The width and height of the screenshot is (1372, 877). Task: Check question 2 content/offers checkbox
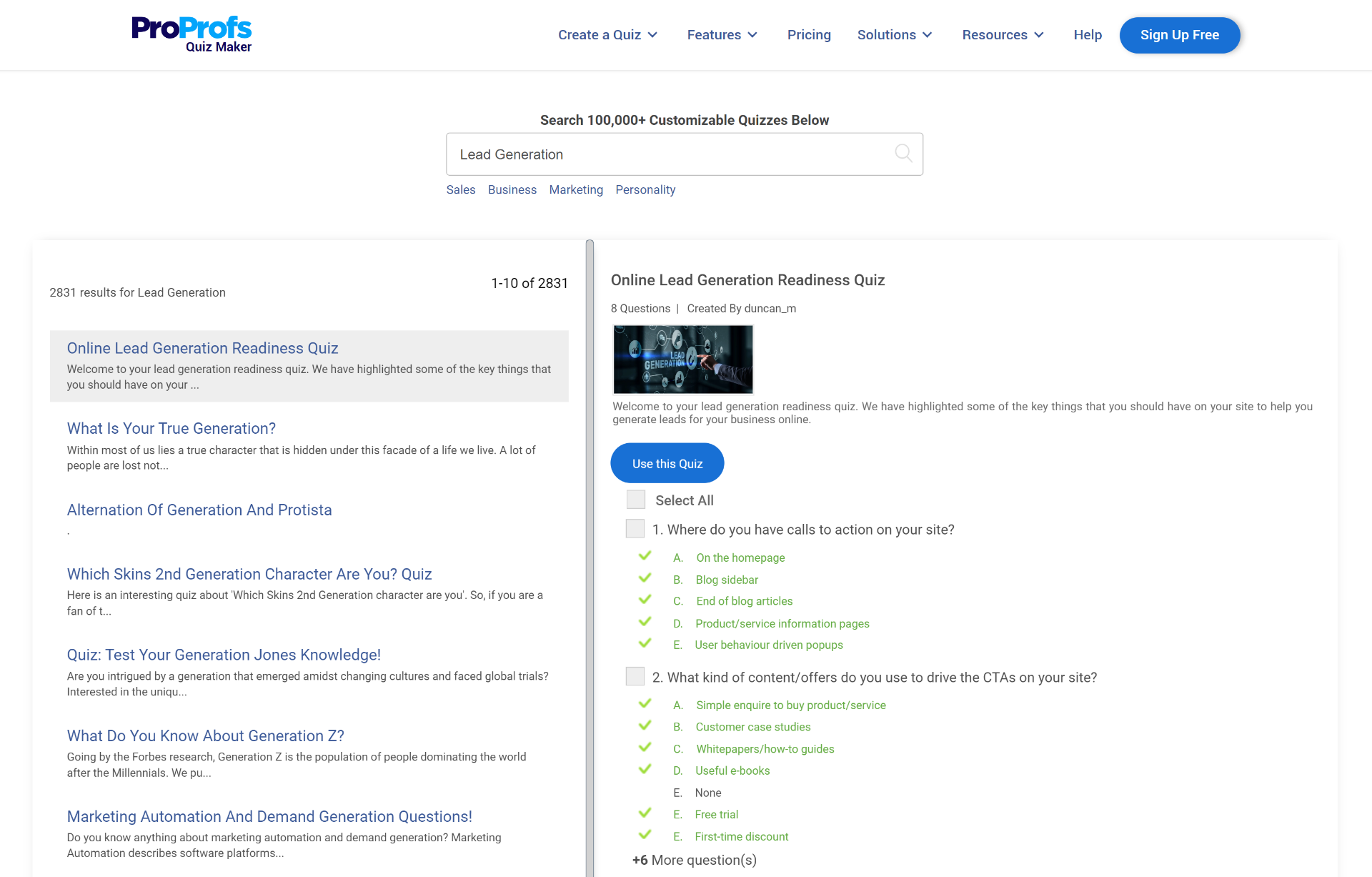point(635,677)
